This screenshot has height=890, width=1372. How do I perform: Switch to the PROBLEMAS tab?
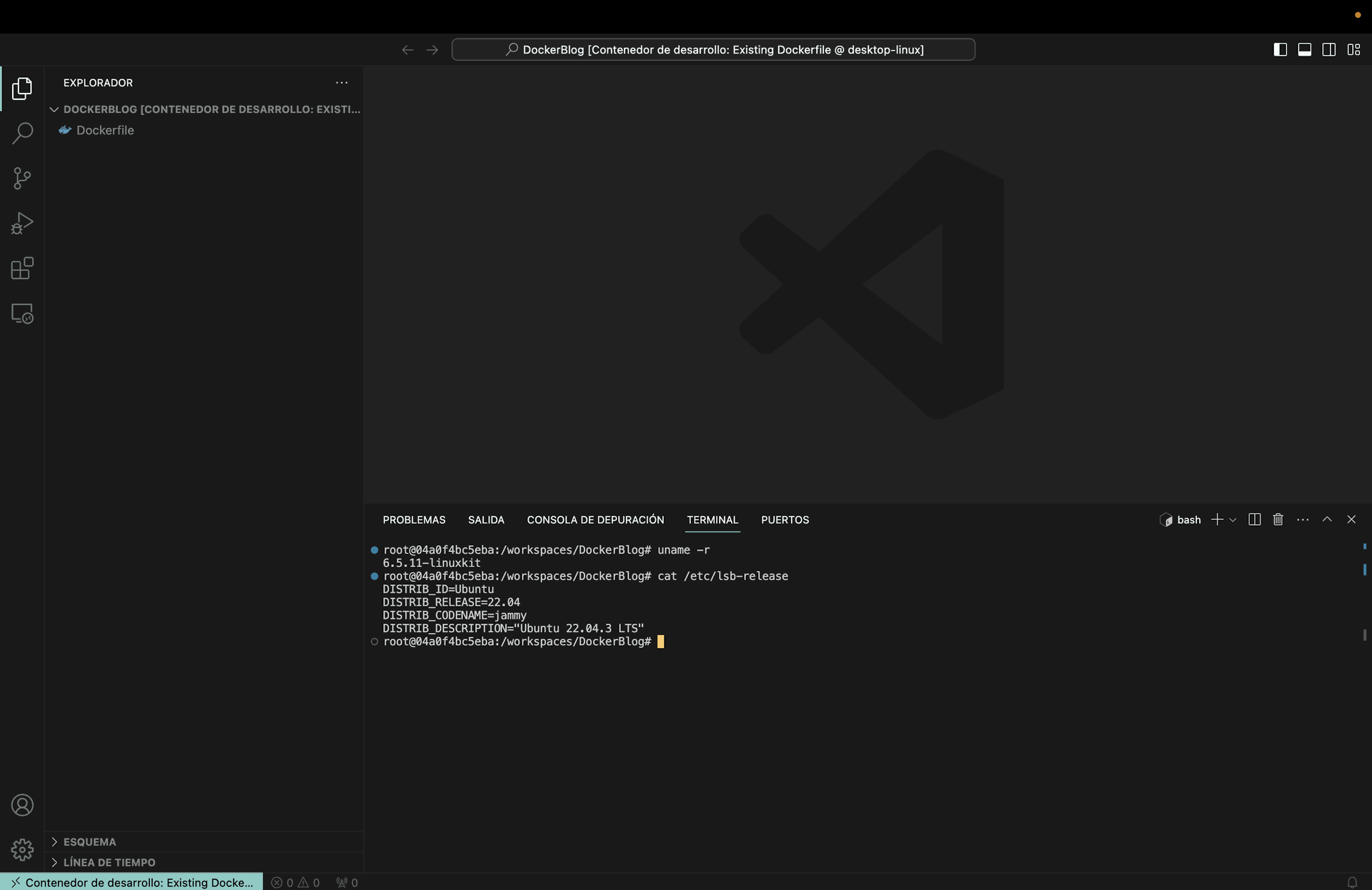(414, 520)
